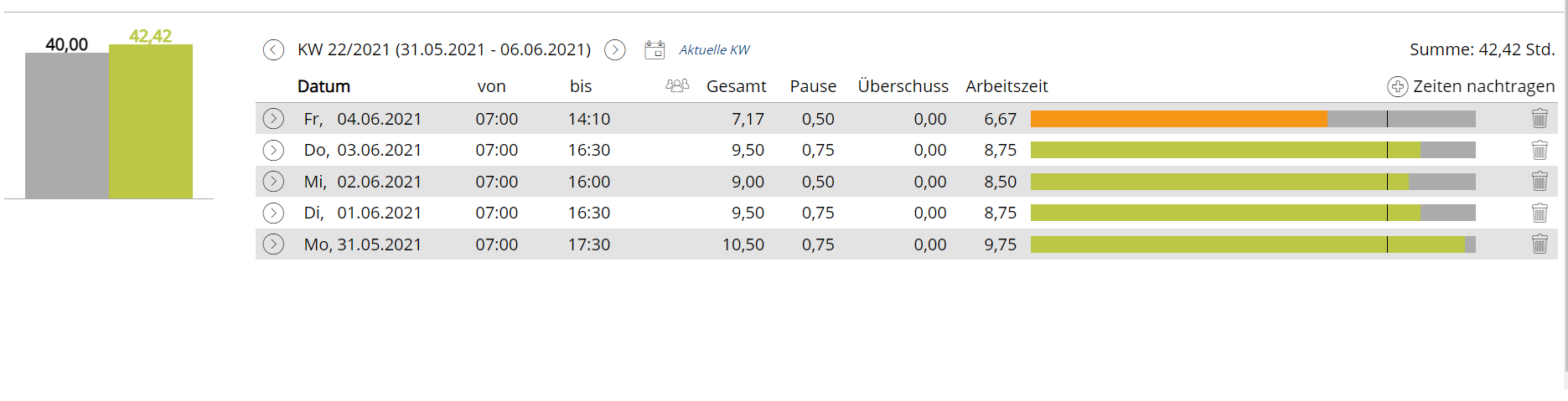Viewport: 1568px width, 401px height.
Task: Click the Datum column header
Action: pyautogui.click(x=323, y=86)
